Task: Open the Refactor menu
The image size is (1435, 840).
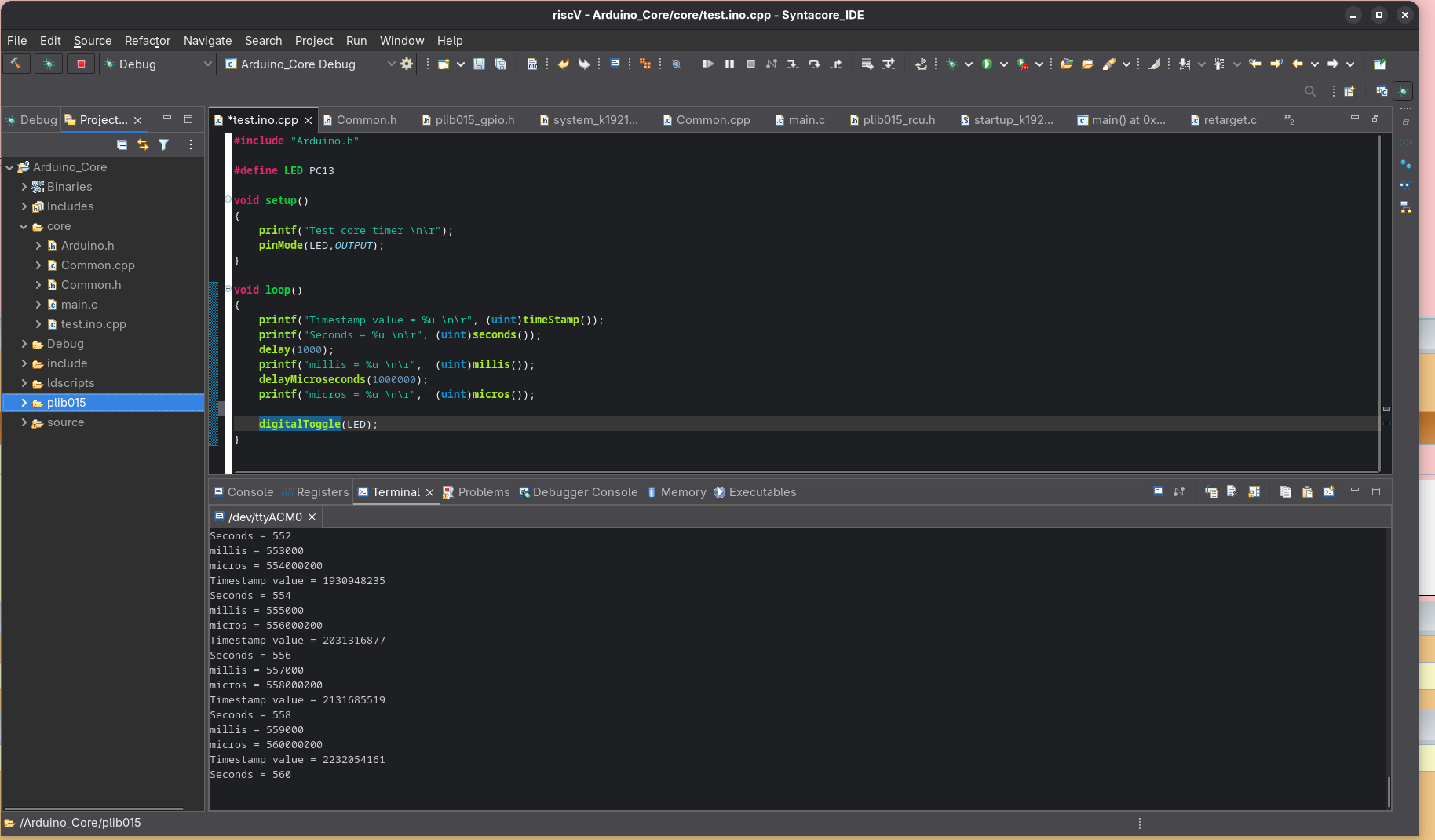Action: (147, 41)
